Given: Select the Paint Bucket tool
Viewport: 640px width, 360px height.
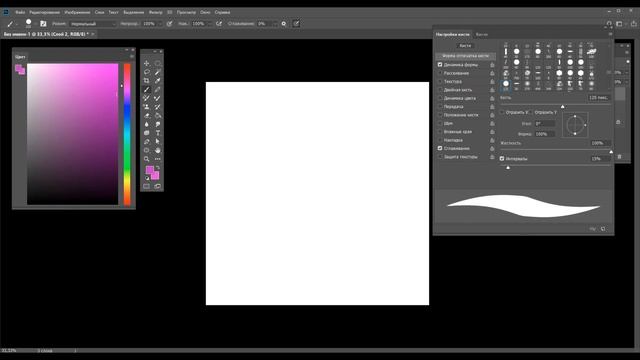Looking at the screenshot, I should point(158,116).
